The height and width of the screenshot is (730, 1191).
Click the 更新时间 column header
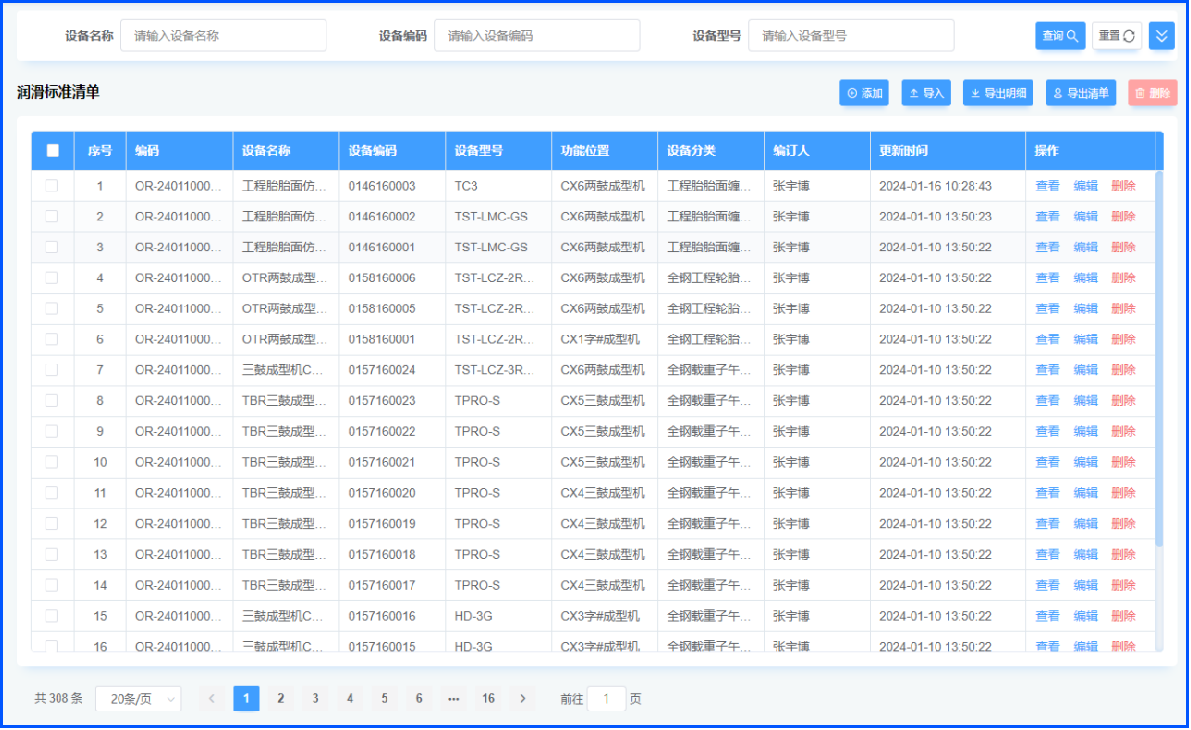click(x=947, y=150)
